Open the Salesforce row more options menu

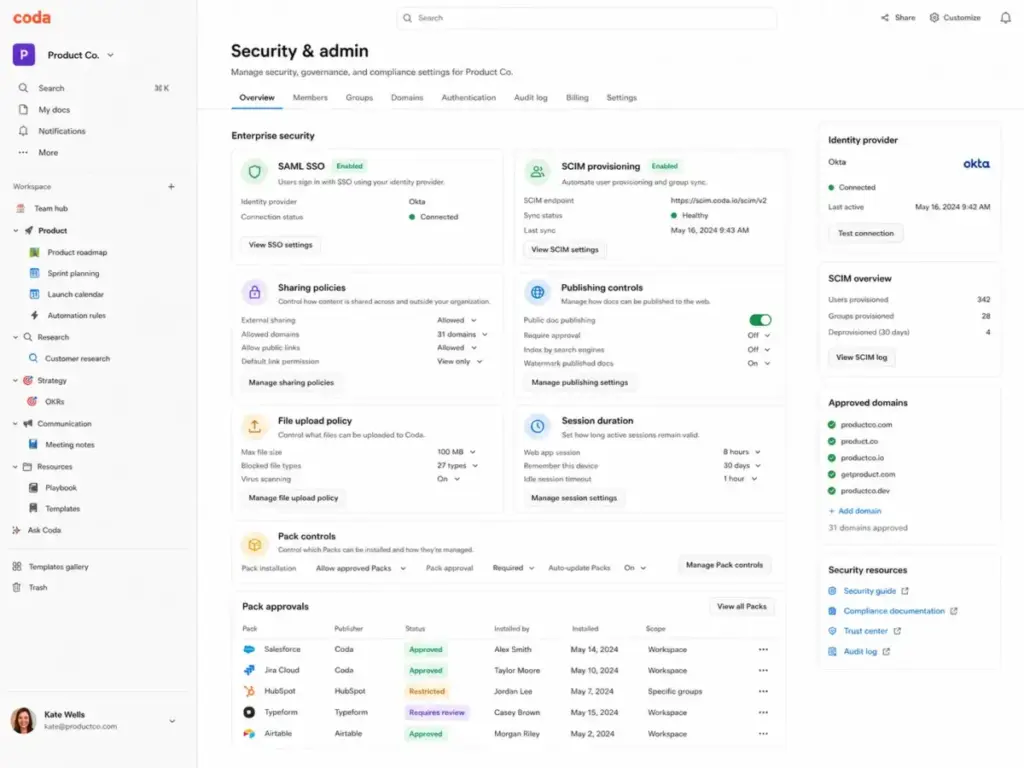(763, 650)
